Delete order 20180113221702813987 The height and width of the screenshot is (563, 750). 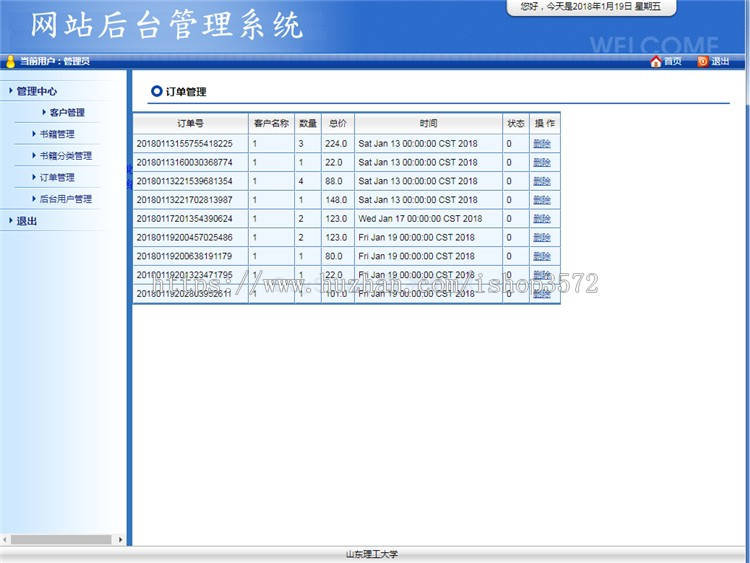click(542, 199)
